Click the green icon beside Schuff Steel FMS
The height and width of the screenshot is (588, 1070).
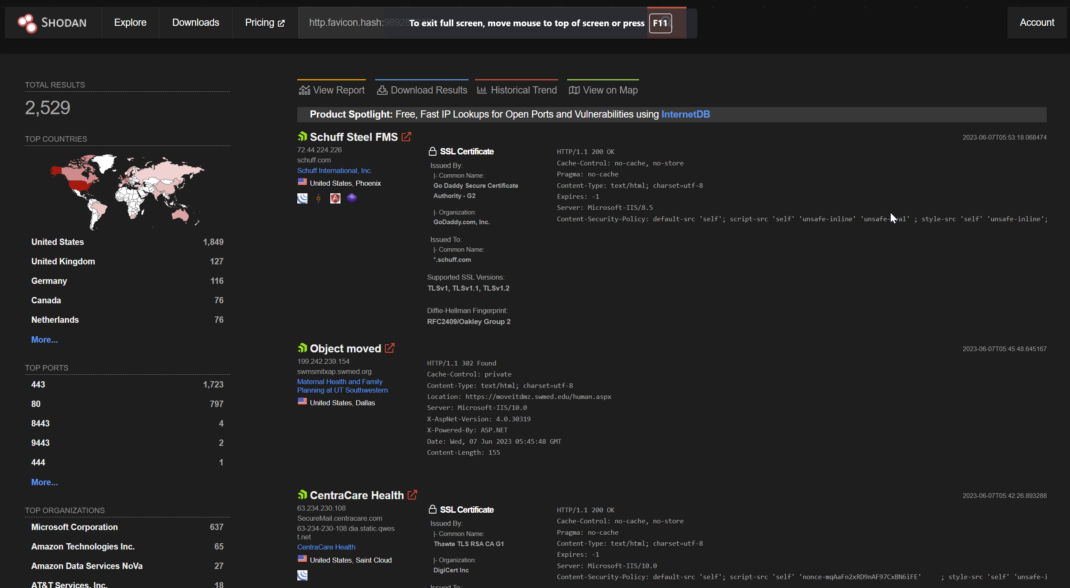click(302, 136)
